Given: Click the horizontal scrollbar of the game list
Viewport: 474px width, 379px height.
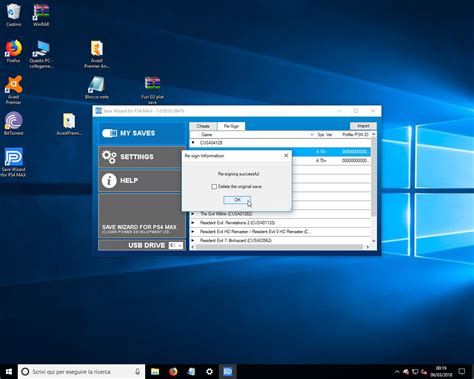Looking at the screenshot, I should coord(279,247).
